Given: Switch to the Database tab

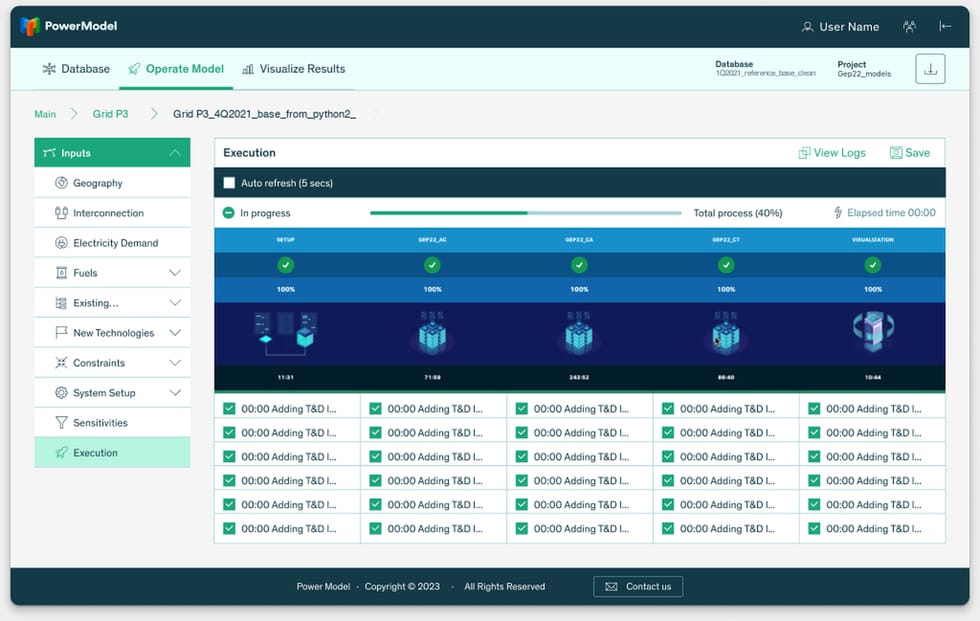Looking at the screenshot, I should point(76,69).
